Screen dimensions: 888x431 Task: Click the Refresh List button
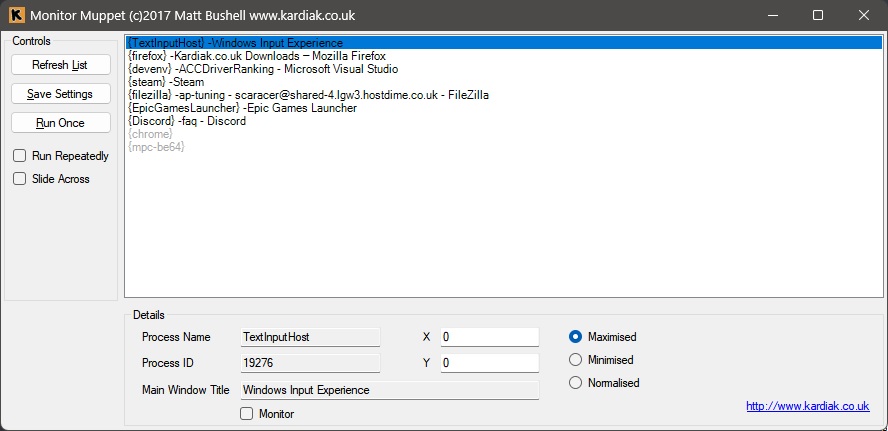coord(61,65)
